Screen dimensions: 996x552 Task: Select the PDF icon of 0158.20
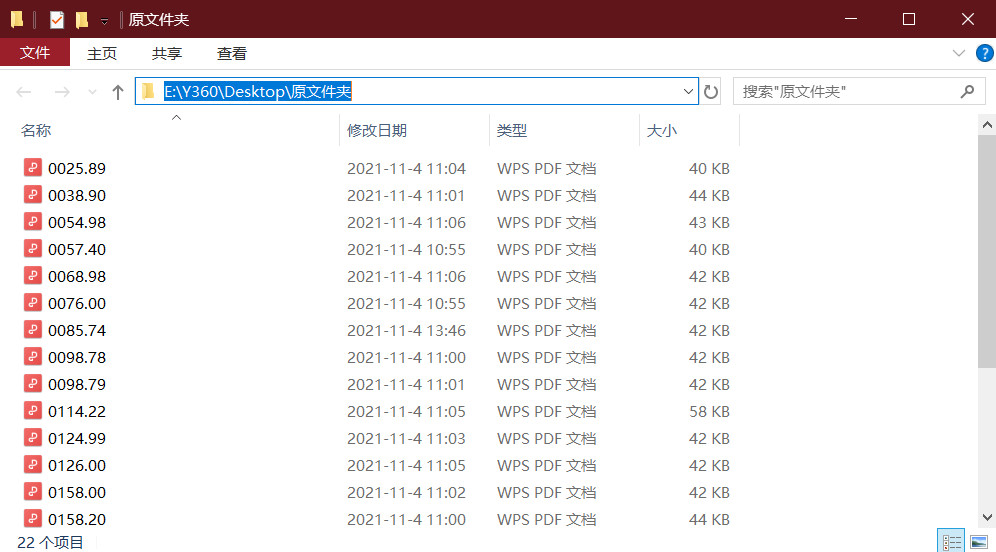point(33,518)
